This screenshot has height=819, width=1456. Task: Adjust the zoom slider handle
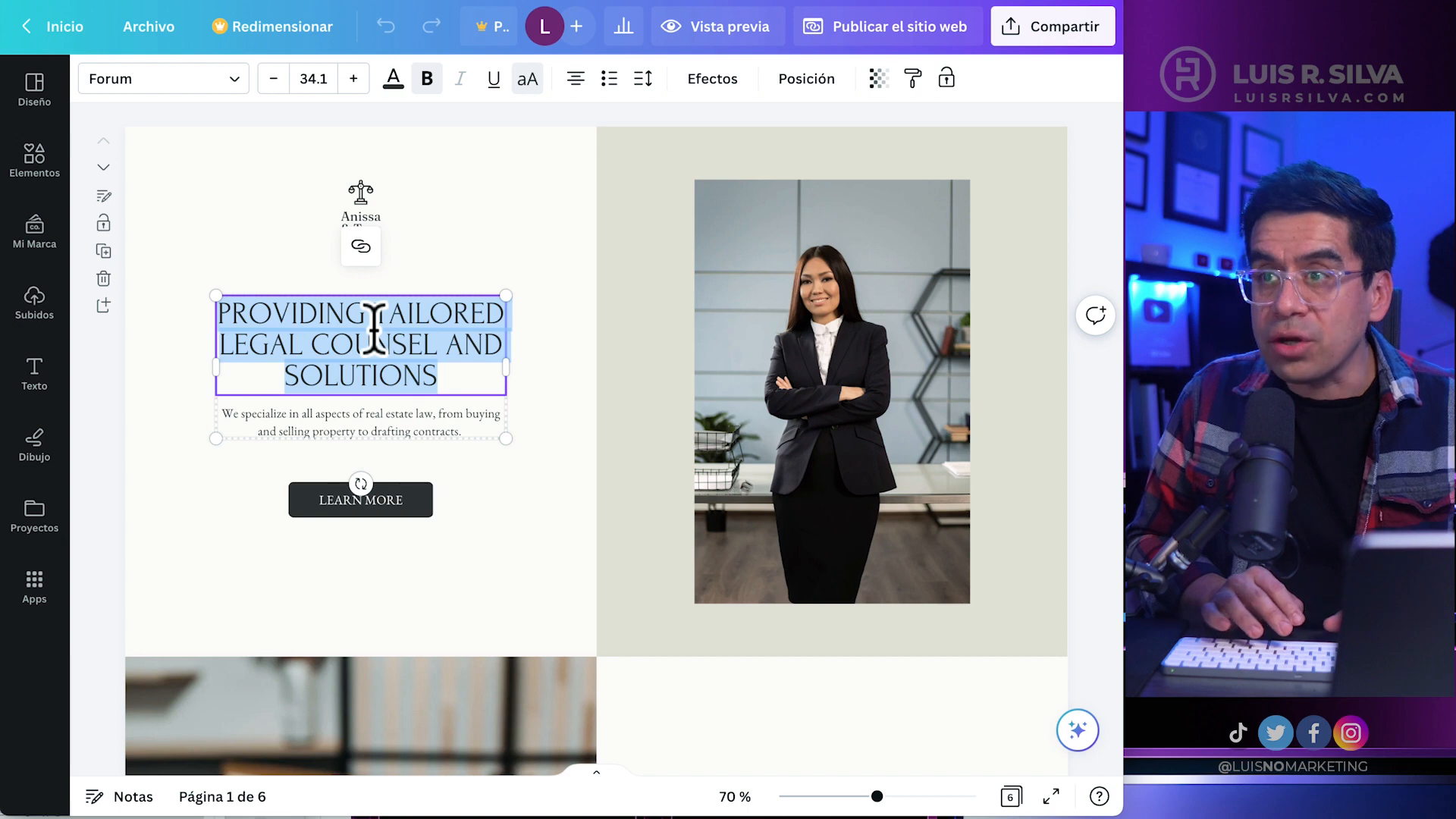(877, 796)
